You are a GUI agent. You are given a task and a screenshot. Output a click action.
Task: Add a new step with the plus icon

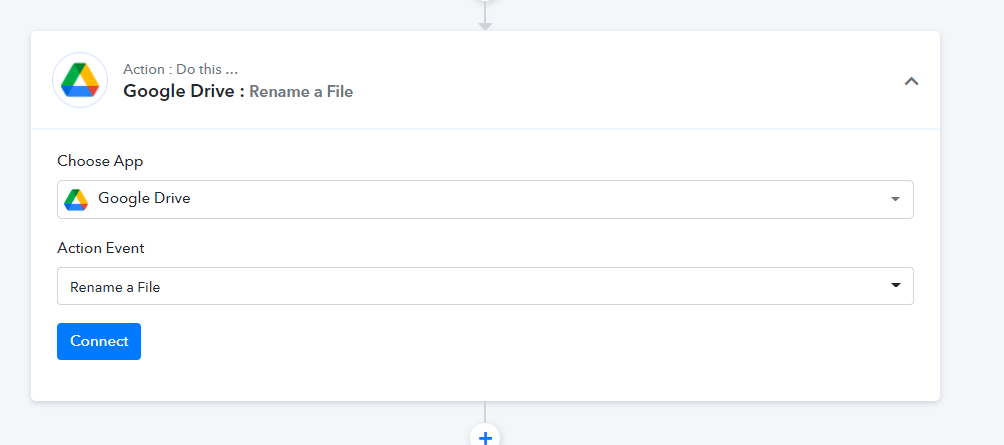(x=485, y=437)
